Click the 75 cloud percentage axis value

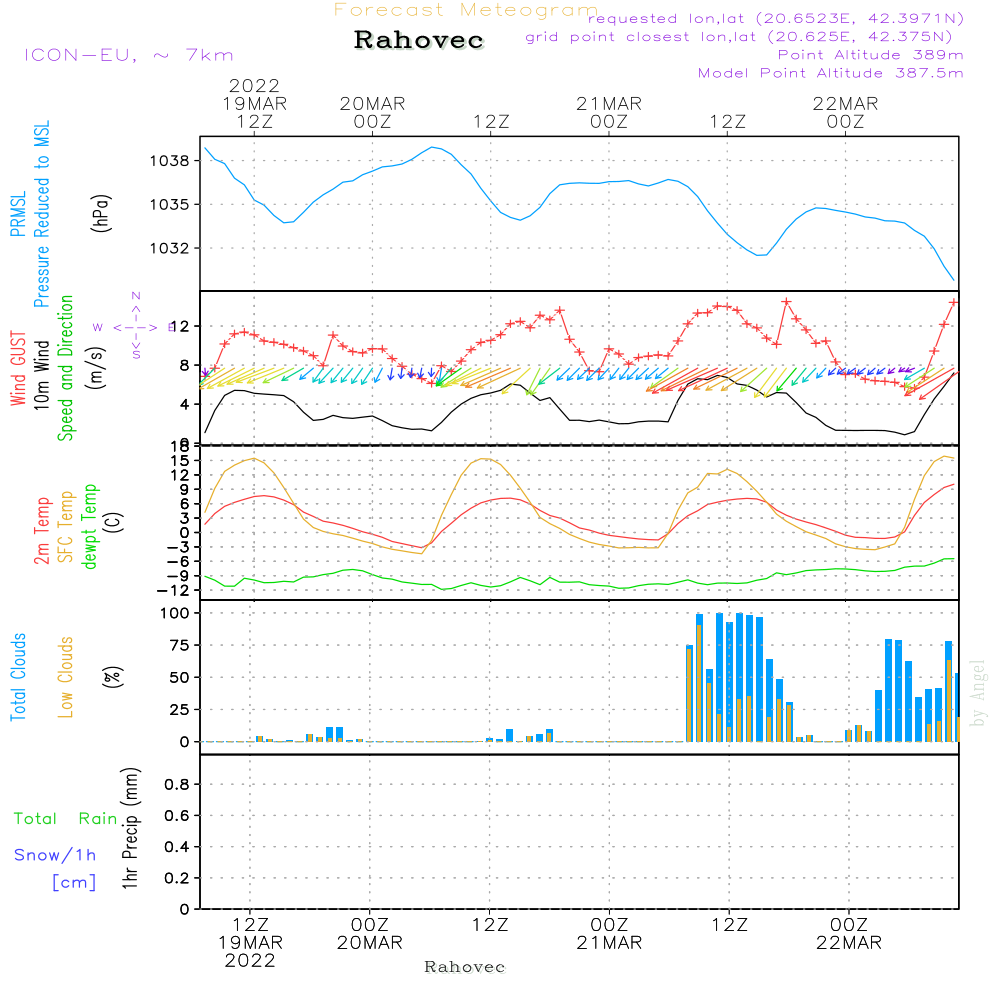tap(179, 645)
